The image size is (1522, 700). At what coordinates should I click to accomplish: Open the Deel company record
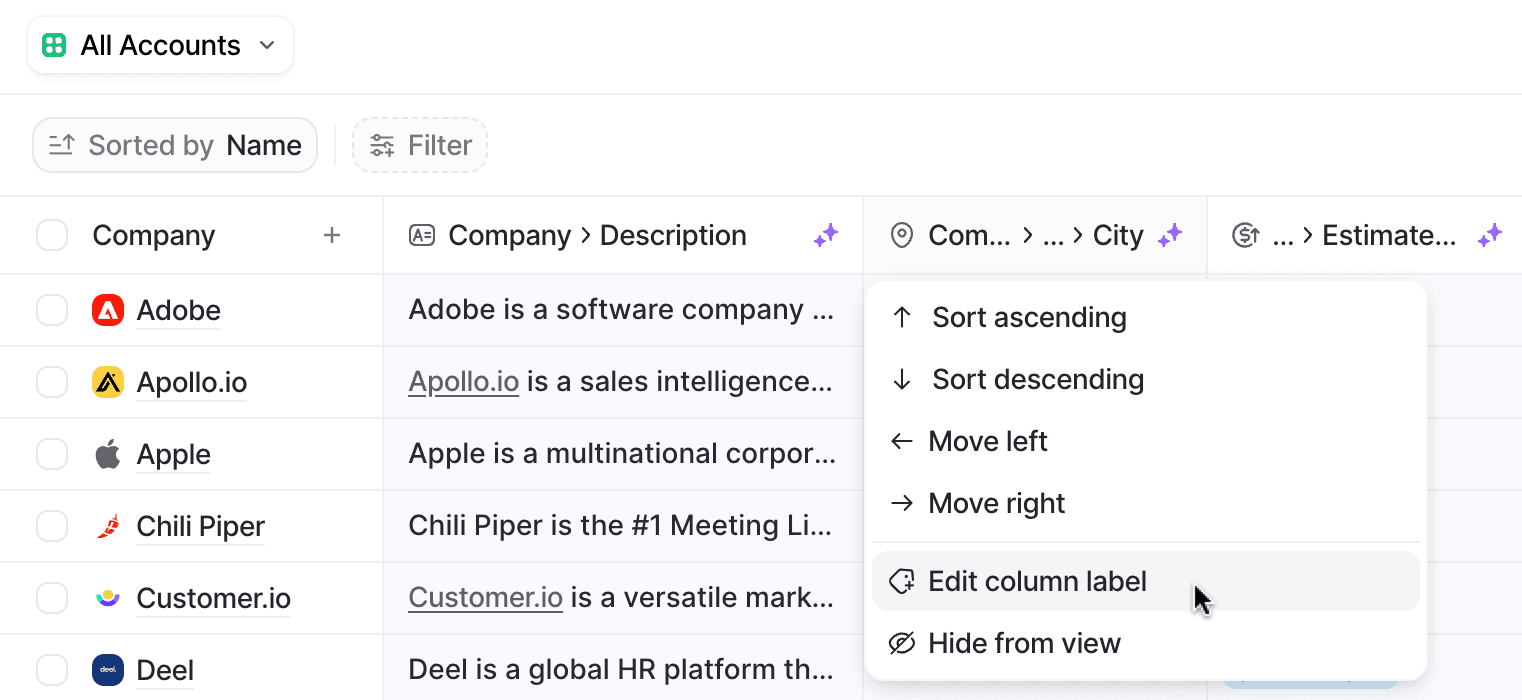166,670
